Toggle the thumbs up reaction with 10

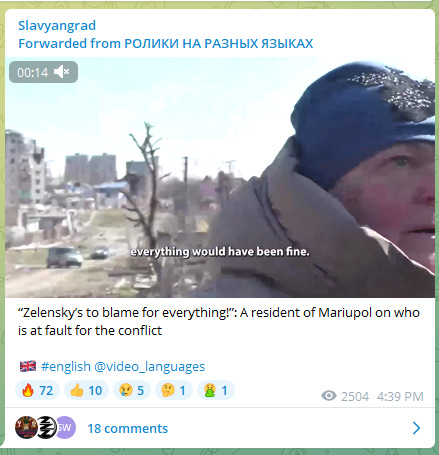[86, 390]
